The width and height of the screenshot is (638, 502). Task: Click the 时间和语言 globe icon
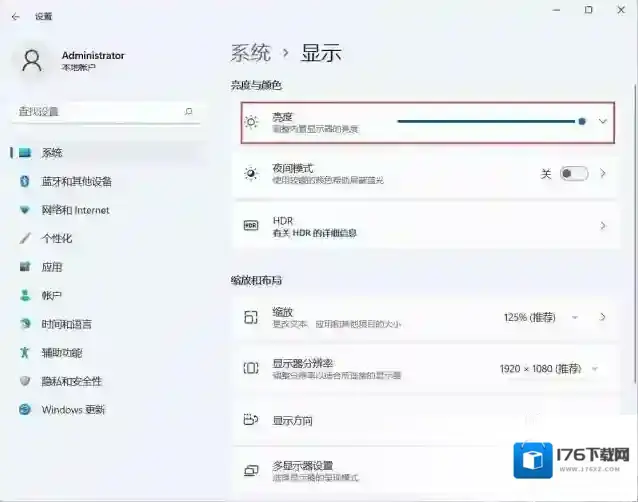25,324
